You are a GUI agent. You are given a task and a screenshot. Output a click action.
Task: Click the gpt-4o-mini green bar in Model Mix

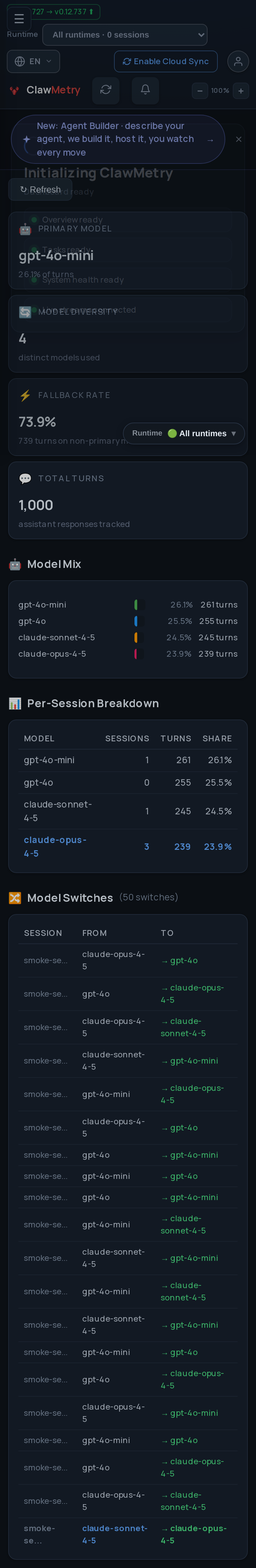pos(136,604)
